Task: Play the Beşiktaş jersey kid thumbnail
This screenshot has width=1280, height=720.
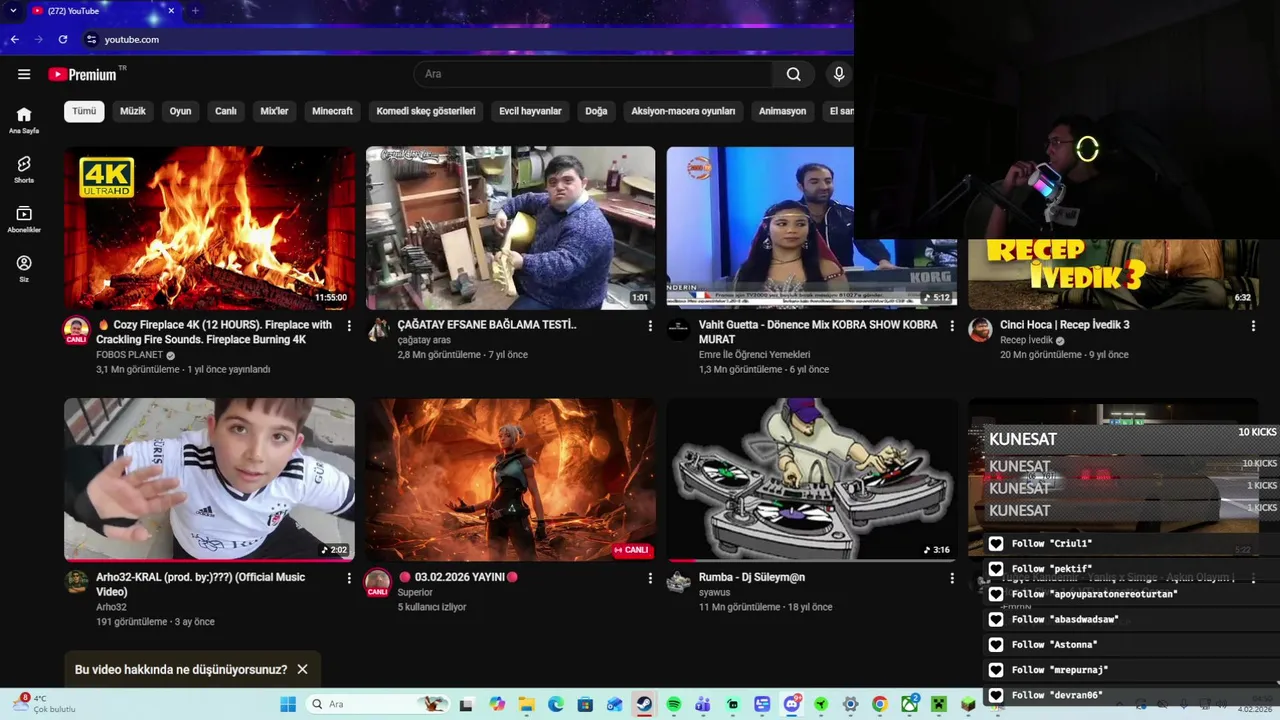Action: click(209, 480)
